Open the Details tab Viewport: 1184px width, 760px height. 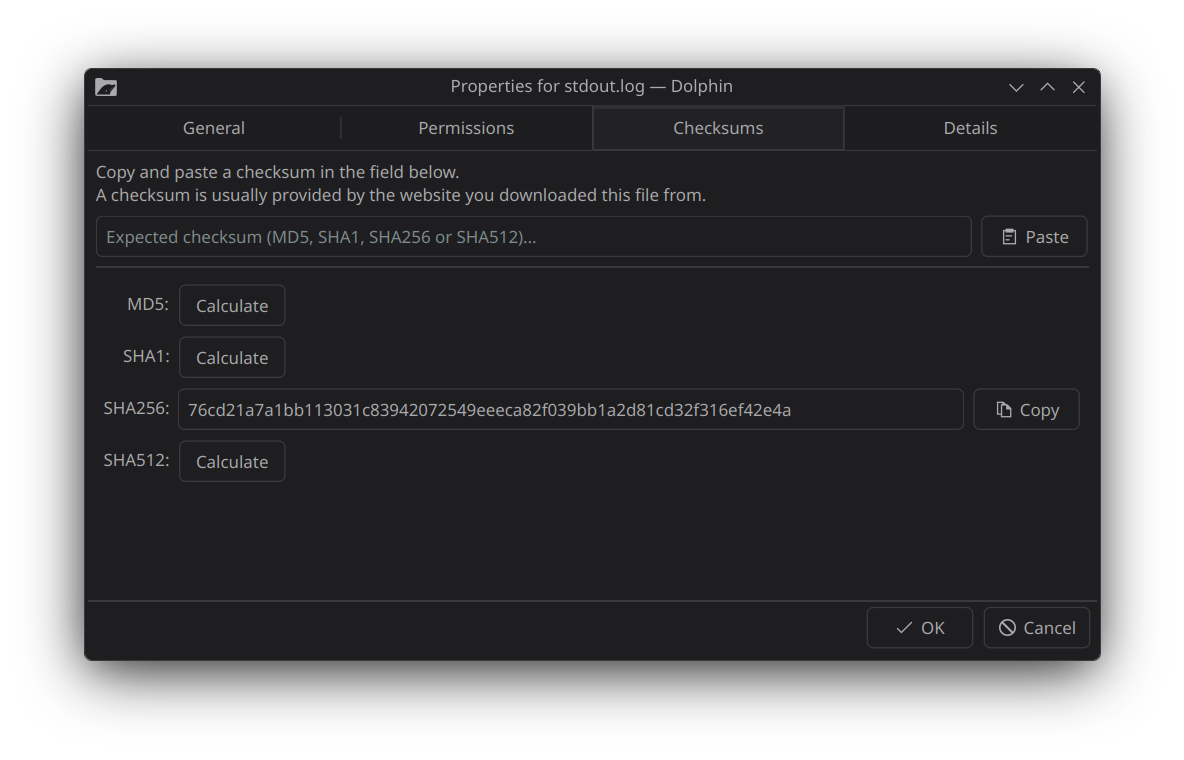970,128
